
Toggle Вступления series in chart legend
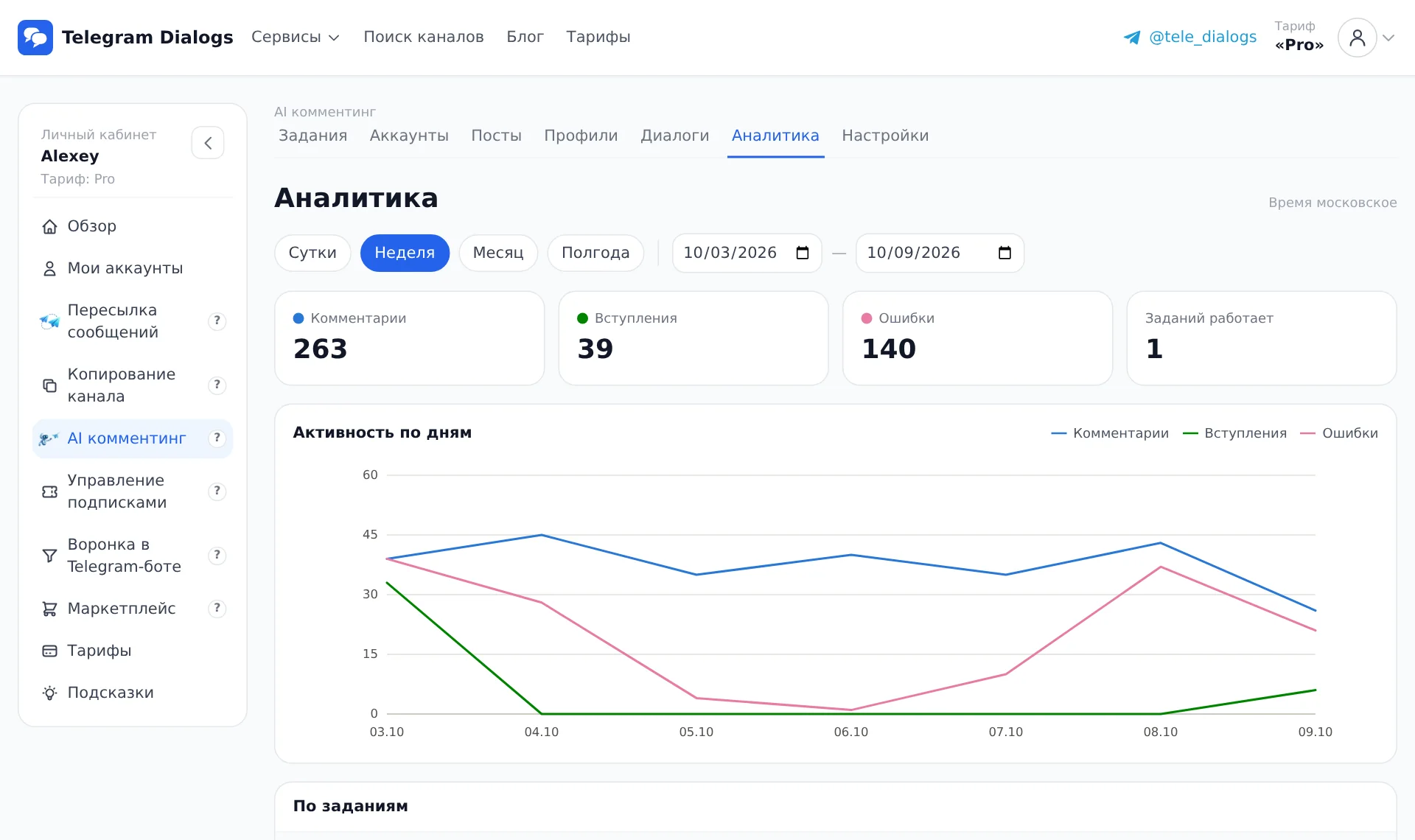(1234, 433)
